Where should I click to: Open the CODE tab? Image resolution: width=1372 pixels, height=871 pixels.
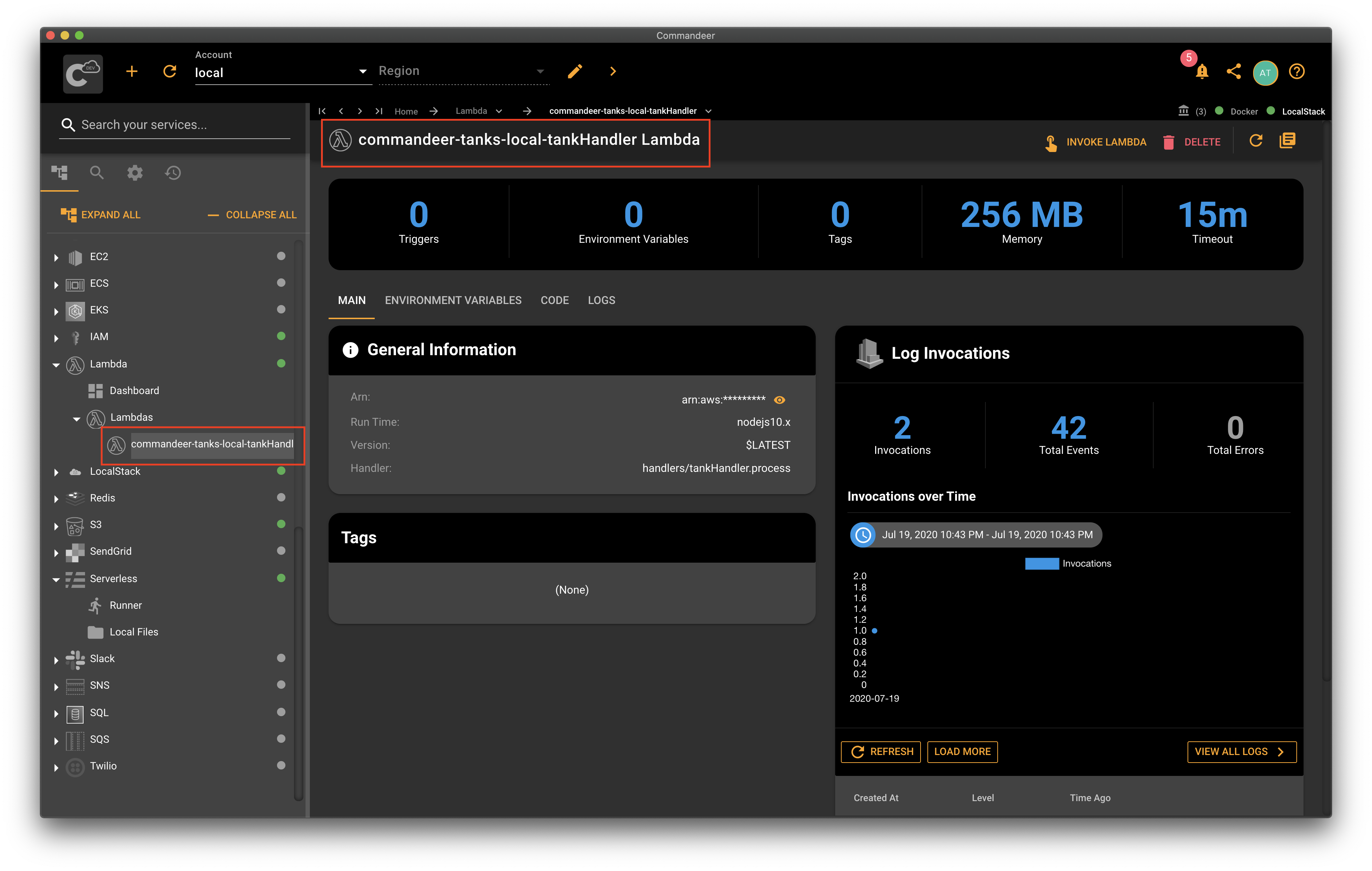(x=554, y=300)
